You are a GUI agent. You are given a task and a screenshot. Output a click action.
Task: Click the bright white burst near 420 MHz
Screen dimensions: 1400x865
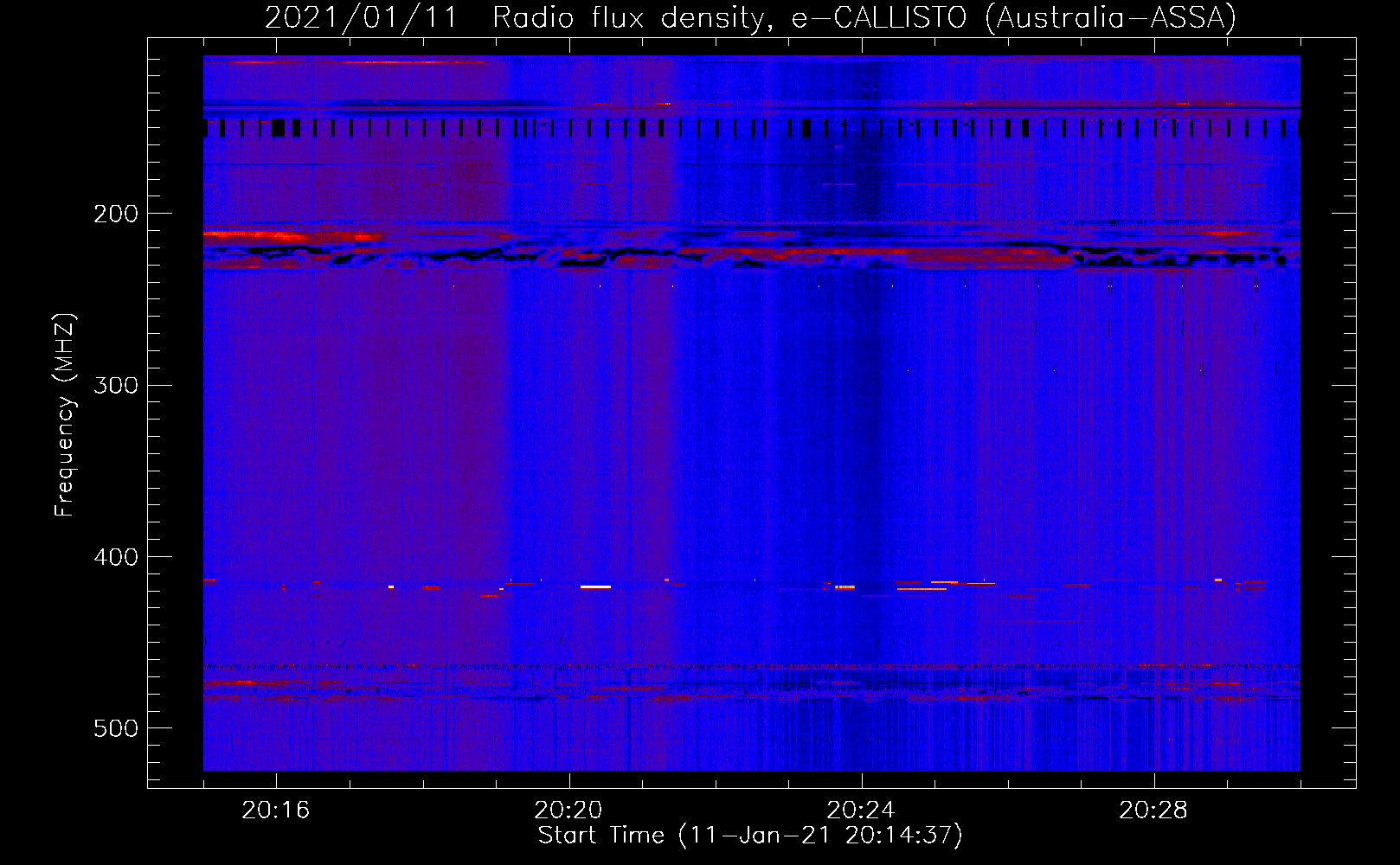(595, 586)
